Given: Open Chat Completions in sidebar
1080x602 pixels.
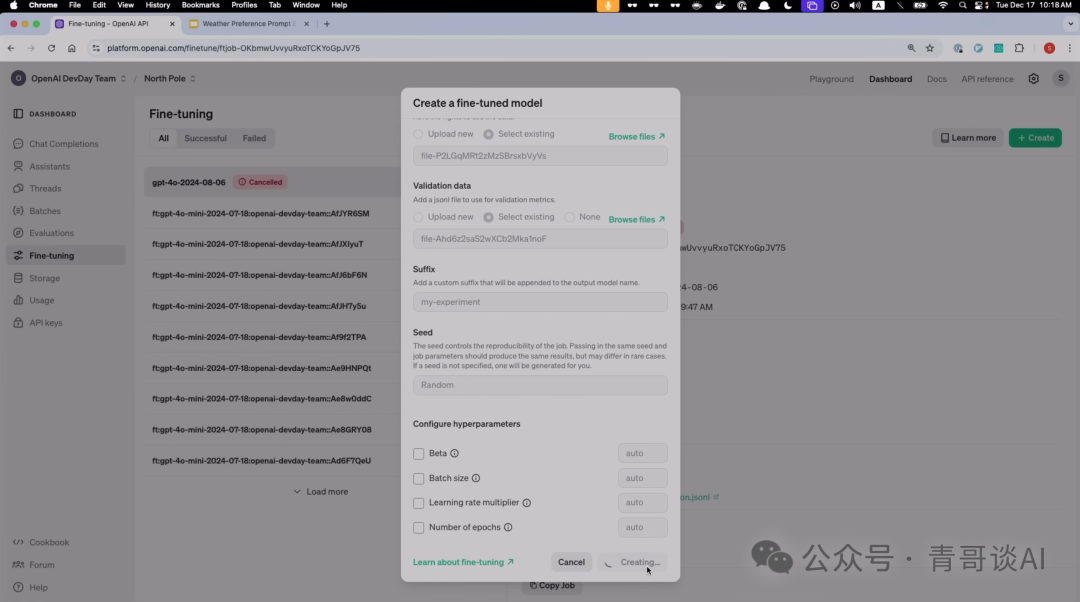Looking at the screenshot, I should (x=63, y=144).
